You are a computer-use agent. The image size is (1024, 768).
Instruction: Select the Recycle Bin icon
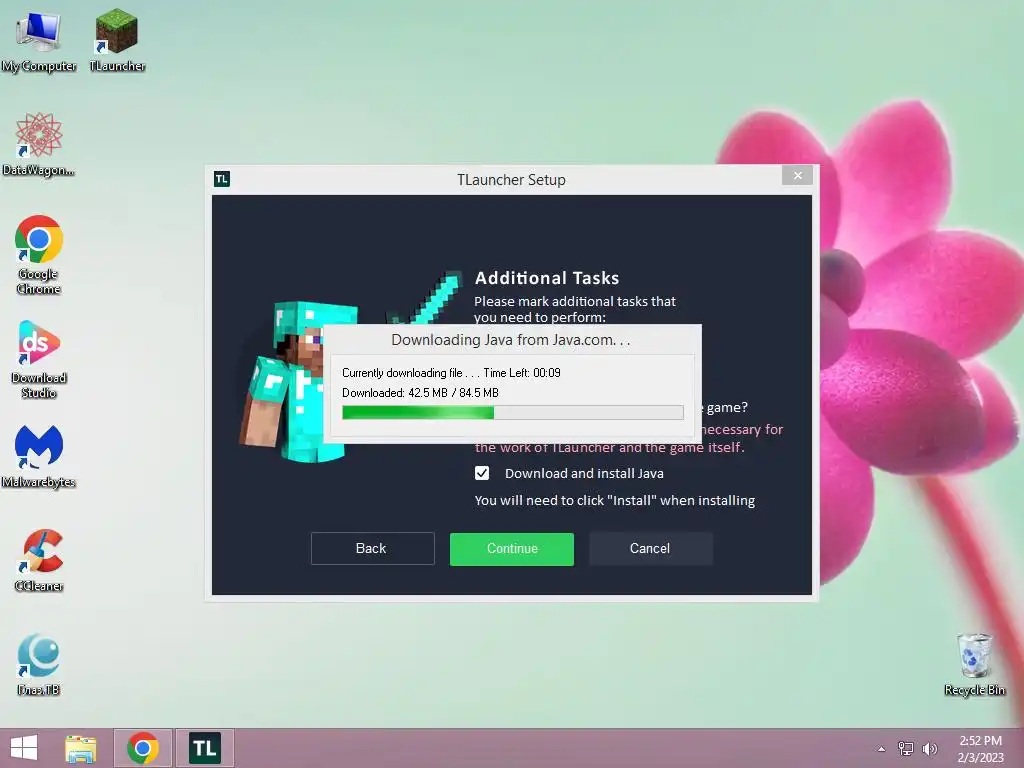pos(974,664)
